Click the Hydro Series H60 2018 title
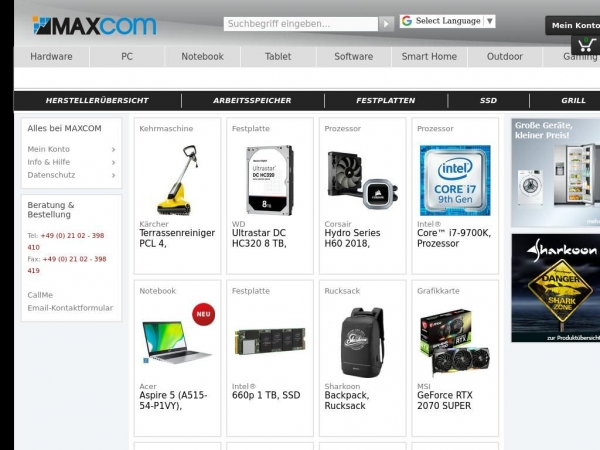 (352, 238)
